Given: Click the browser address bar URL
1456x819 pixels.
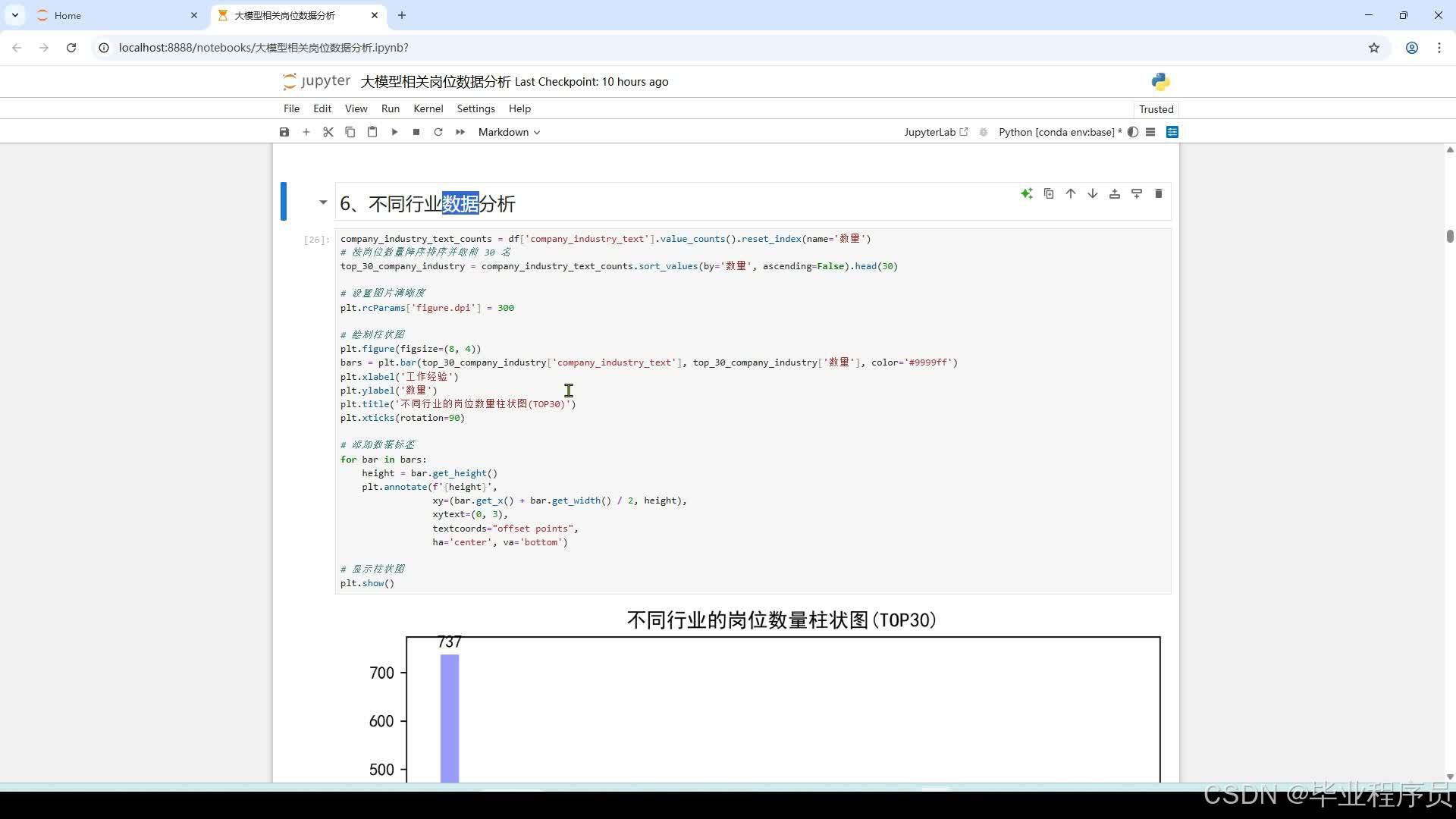Looking at the screenshot, I should [x=264, y=48].
